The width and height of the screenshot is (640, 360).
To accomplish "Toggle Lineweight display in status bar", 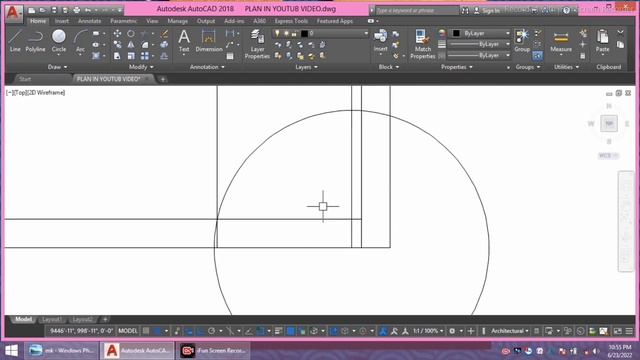I will [278, 331].
